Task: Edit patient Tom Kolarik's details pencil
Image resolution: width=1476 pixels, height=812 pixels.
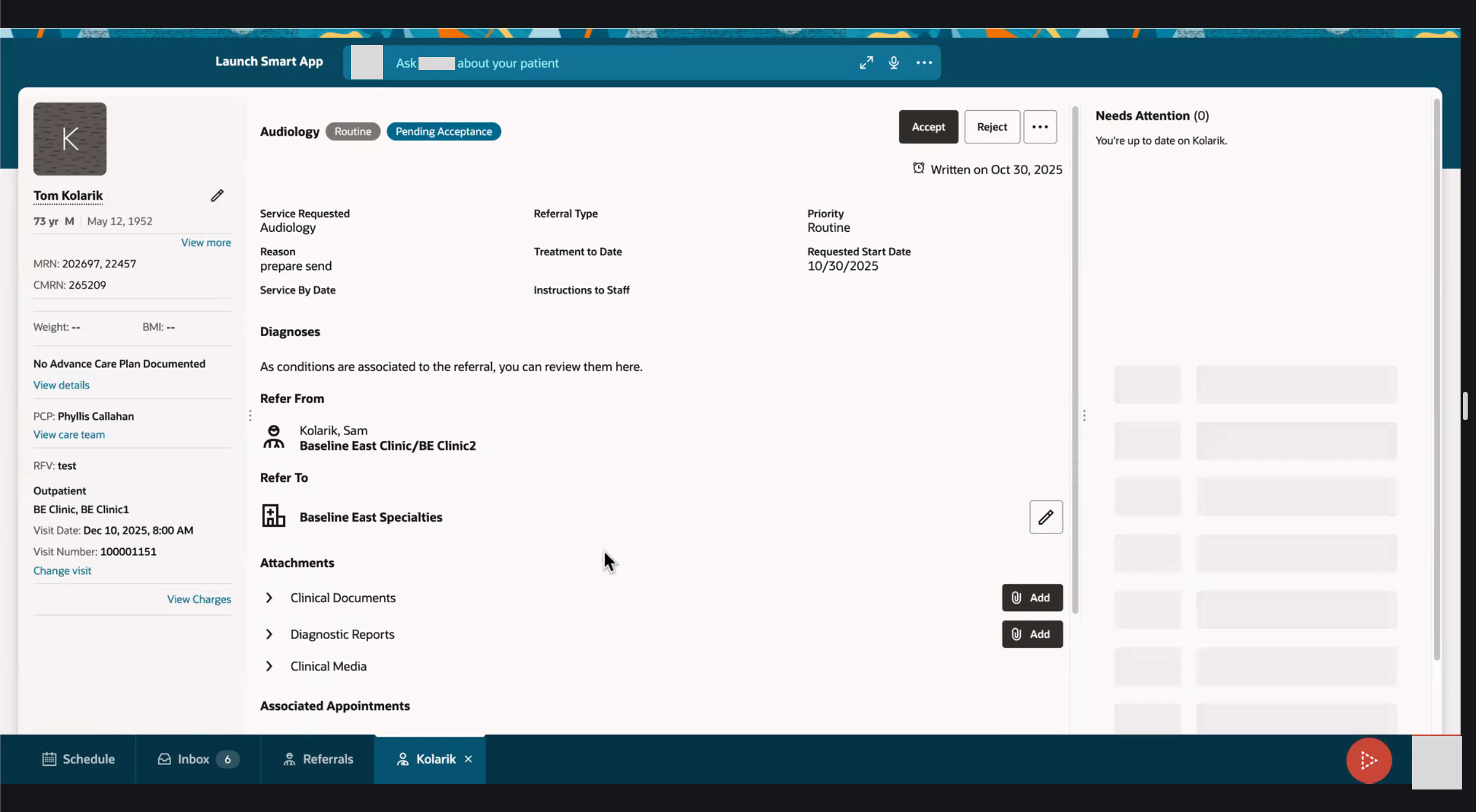Action: [x=217, y=196]
